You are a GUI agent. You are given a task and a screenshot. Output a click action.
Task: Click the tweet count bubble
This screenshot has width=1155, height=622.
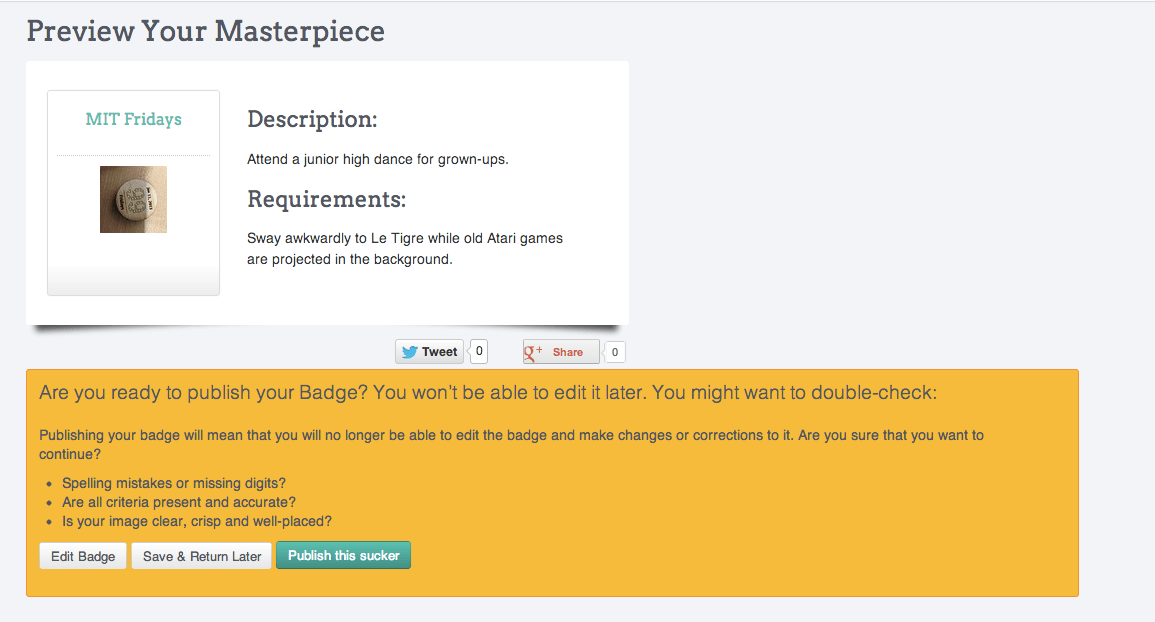tap(479, 351)
